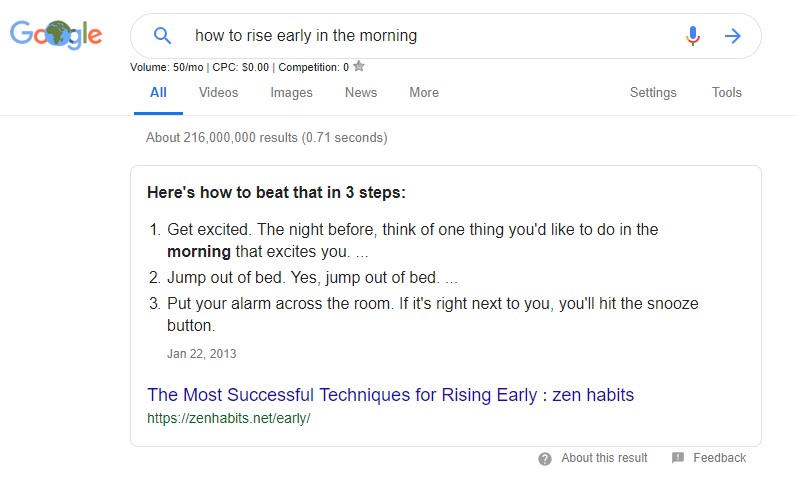Image resolution: width=796 pixels, height=480 pixels.
Task: Open the Tools search filters
Action: tap(726, 92)
